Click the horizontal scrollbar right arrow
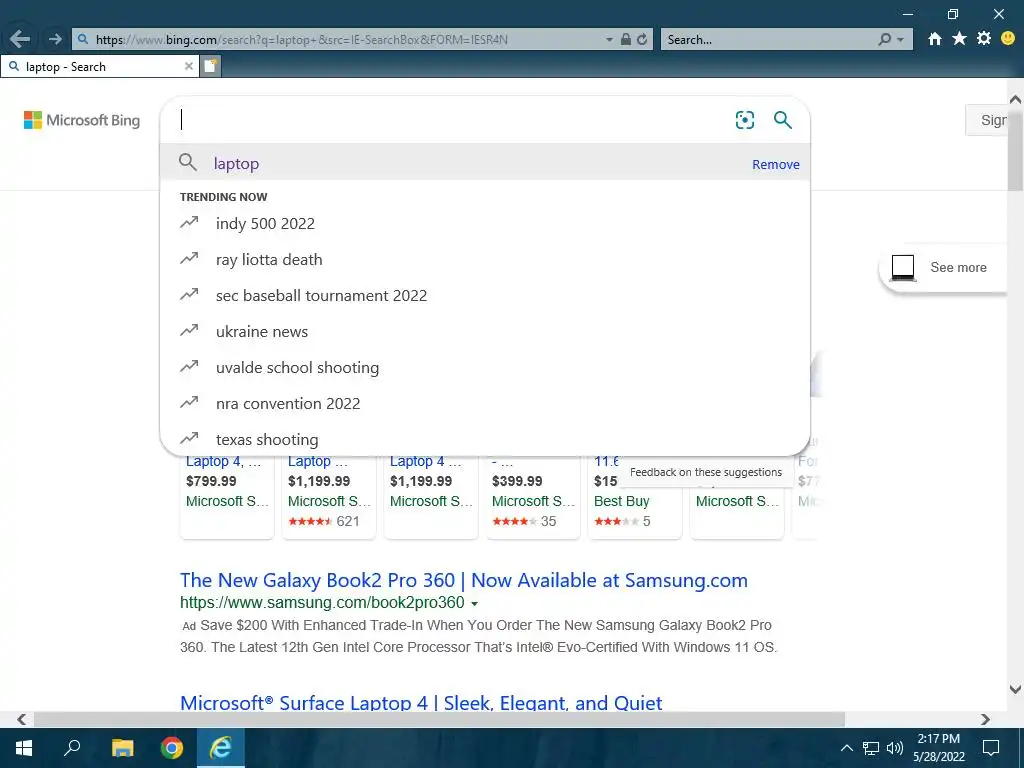1024x768 pixels. point(985,719)
